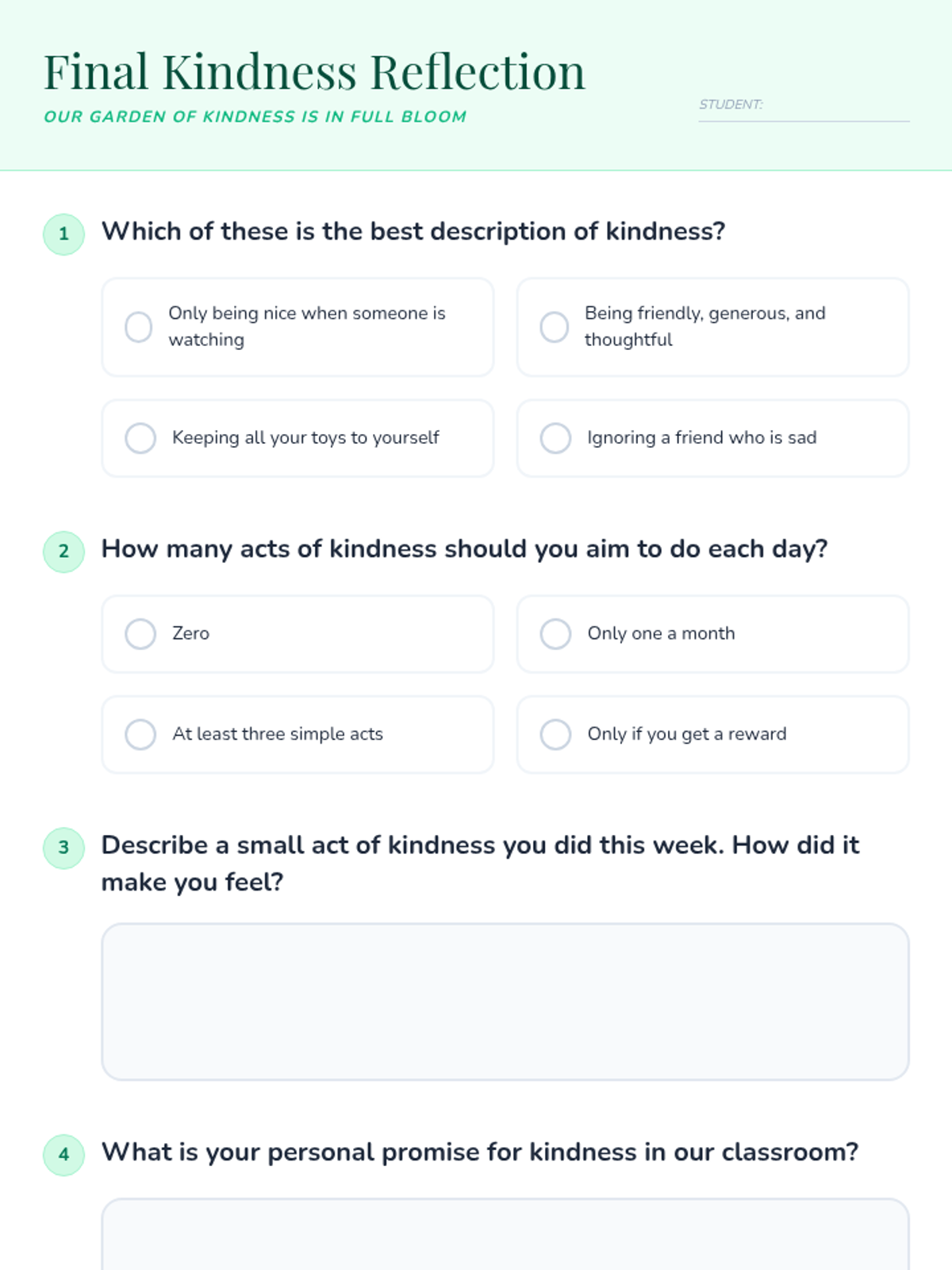Click the 'Our garden of kindness' subtitle

point(255,117)
